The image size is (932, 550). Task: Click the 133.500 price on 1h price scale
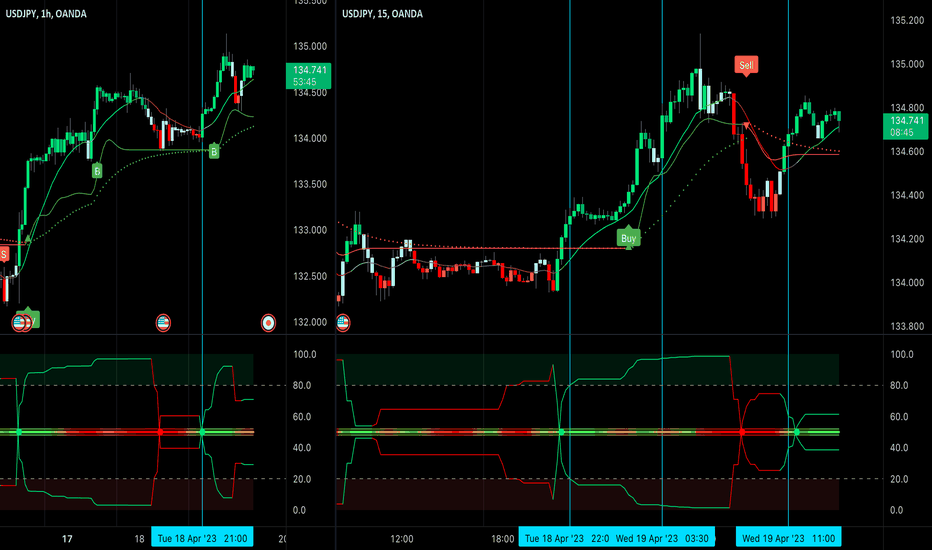[310, 184]
